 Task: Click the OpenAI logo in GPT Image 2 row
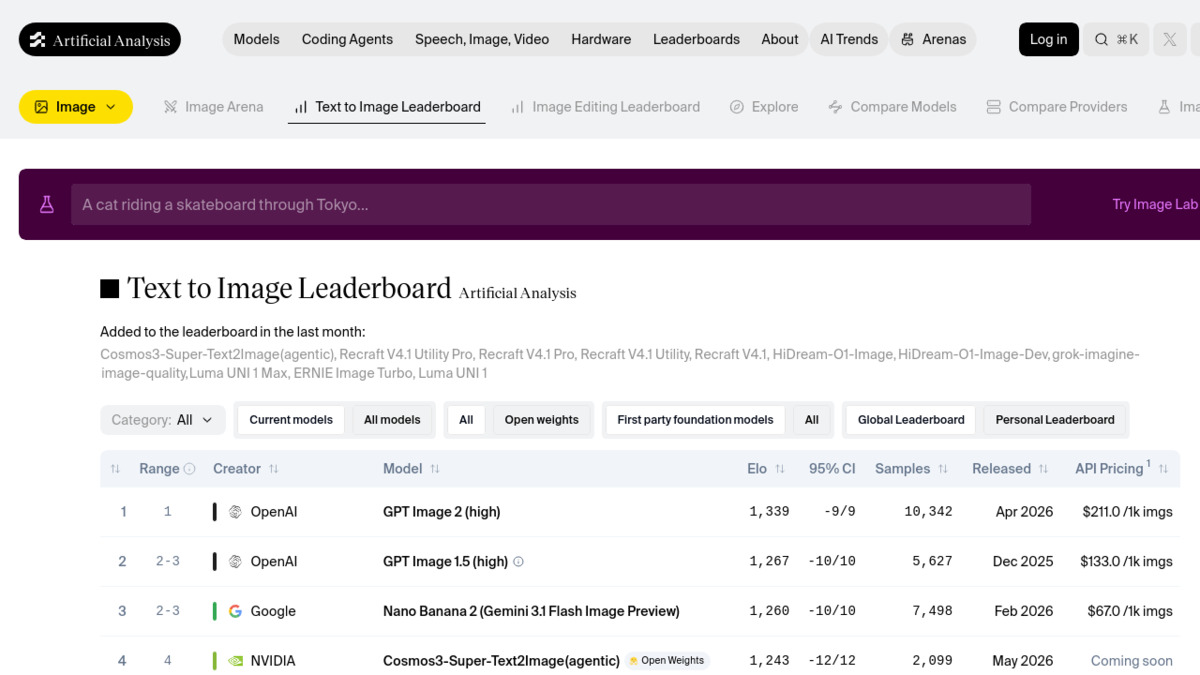[235, 512]
